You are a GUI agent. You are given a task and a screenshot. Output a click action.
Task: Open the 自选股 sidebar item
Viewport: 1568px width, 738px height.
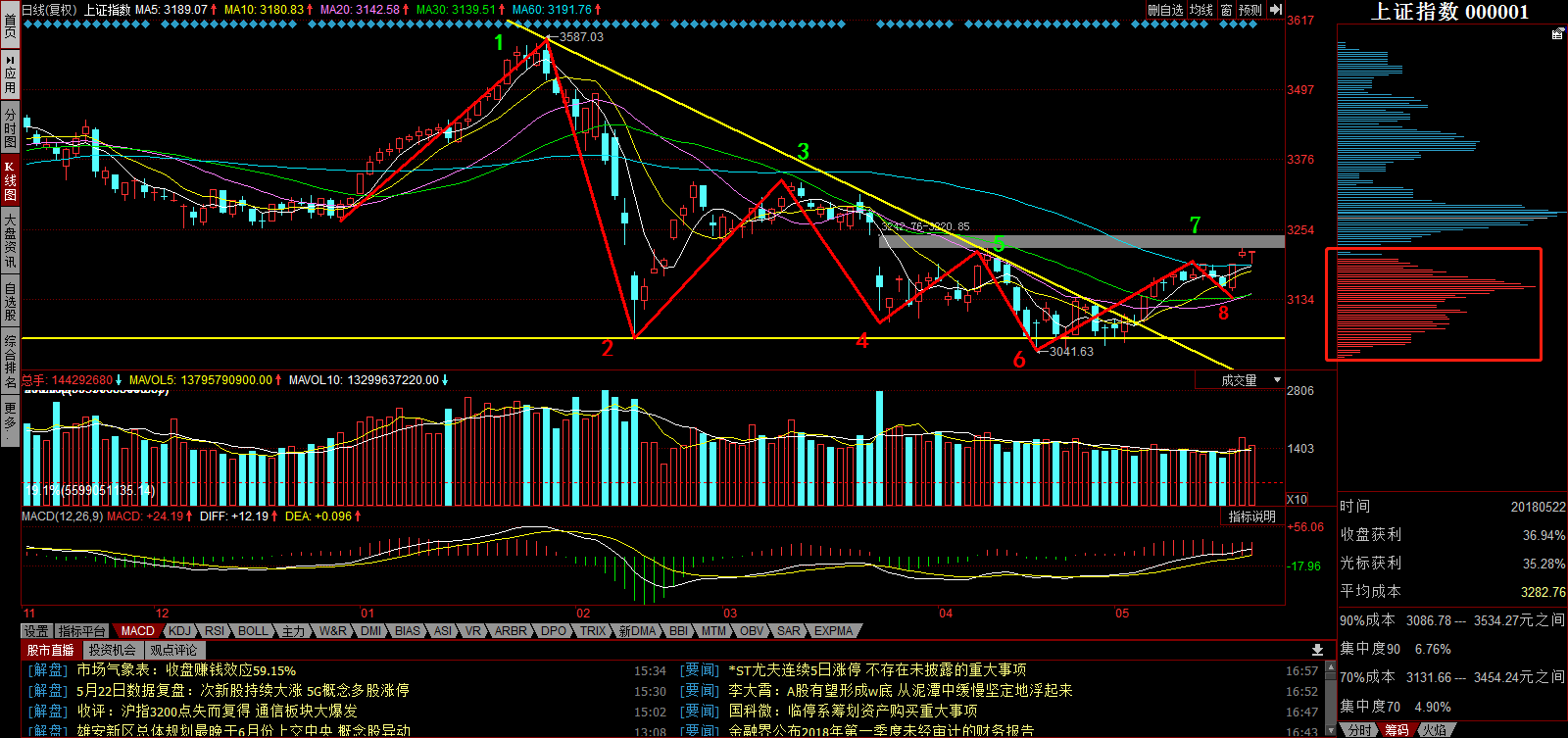pyautogui.click(x=10, y=302)
